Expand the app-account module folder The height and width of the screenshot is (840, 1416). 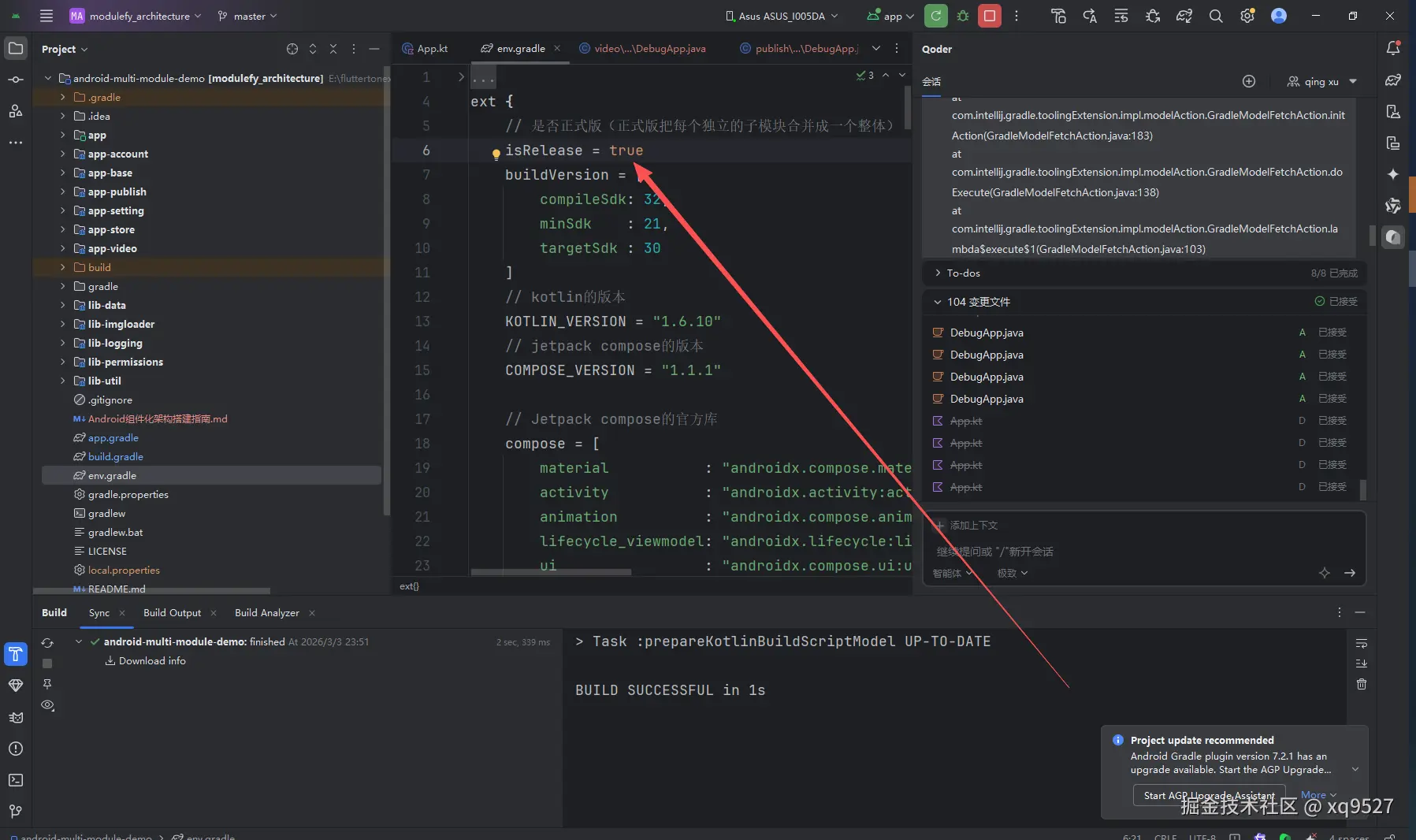tap(63, 154)
